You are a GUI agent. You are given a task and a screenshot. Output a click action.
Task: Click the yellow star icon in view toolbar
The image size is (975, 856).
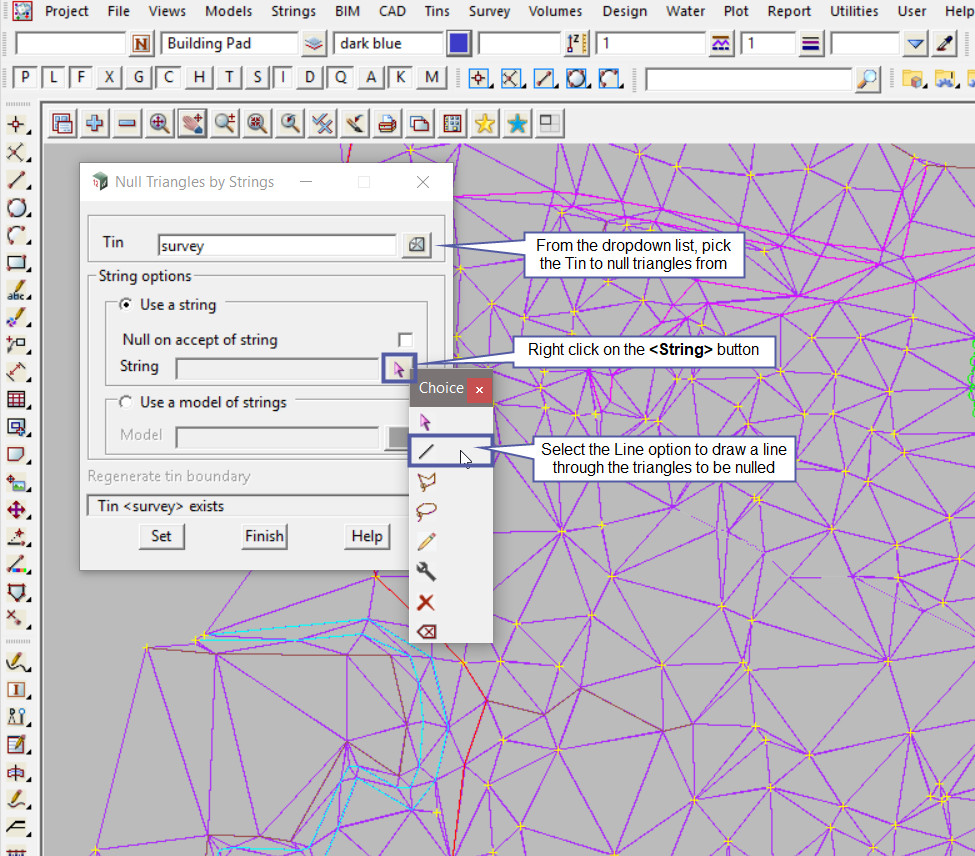(485, 124)
